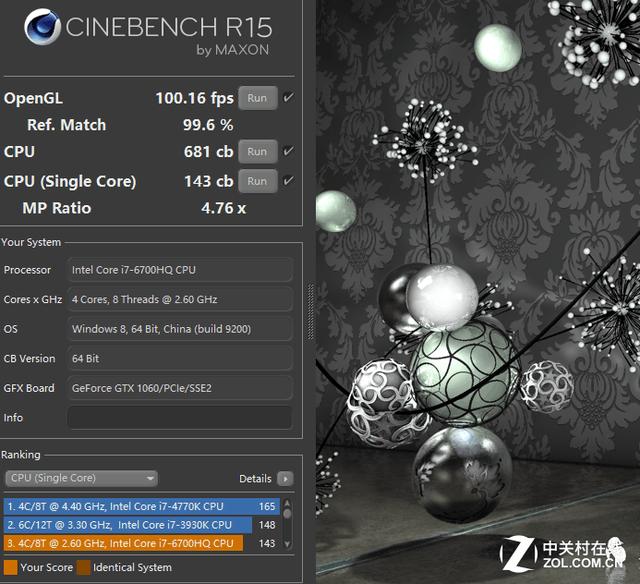Toggle the CPU (Single Core) test checkbox
The image size is (640, 584).
(288, 180)
